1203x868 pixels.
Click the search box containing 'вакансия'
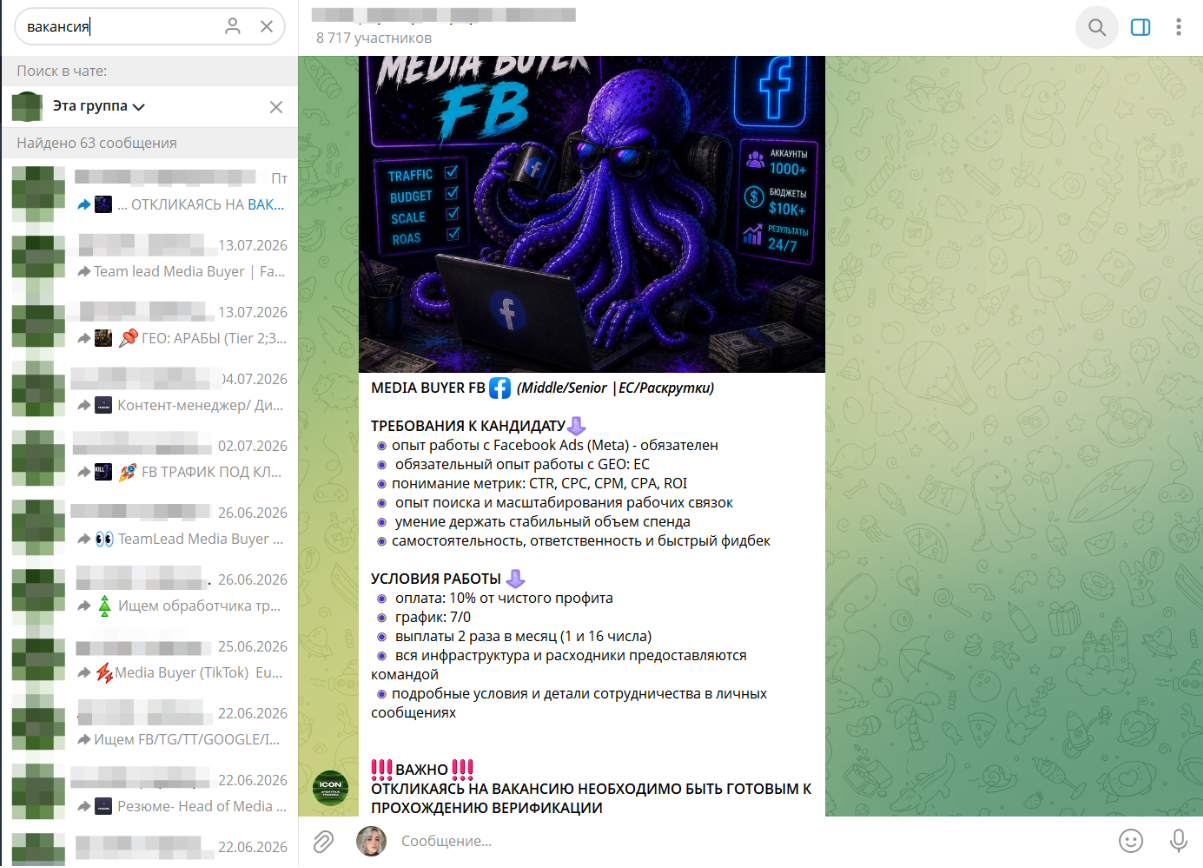[x=149, y=27]
